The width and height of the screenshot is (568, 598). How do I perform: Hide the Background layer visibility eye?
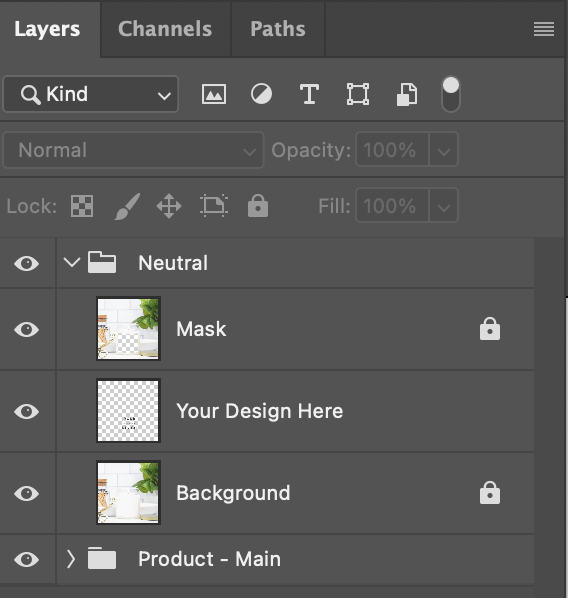coord(26,493)
